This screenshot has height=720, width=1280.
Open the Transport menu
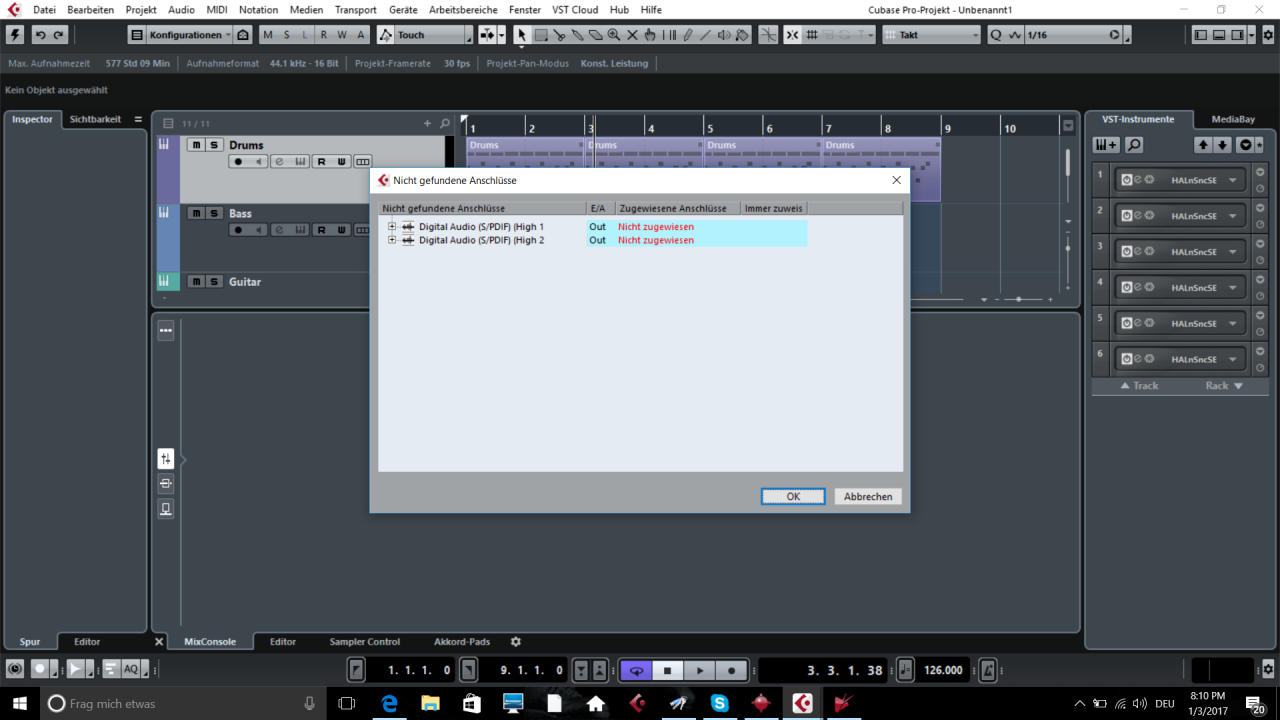(x=356, y=10)
